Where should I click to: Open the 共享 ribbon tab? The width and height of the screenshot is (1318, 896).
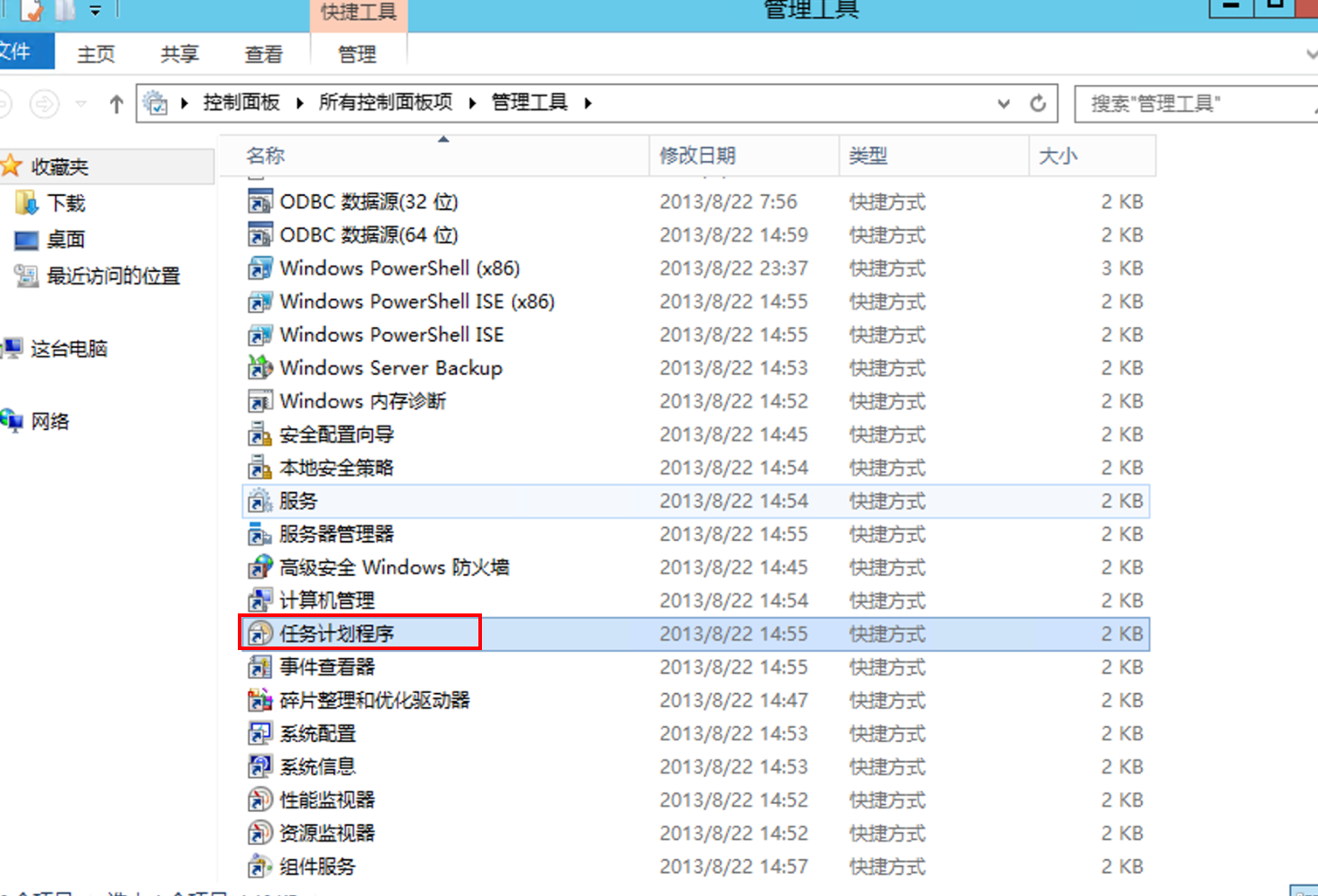[x=180, y=55]
